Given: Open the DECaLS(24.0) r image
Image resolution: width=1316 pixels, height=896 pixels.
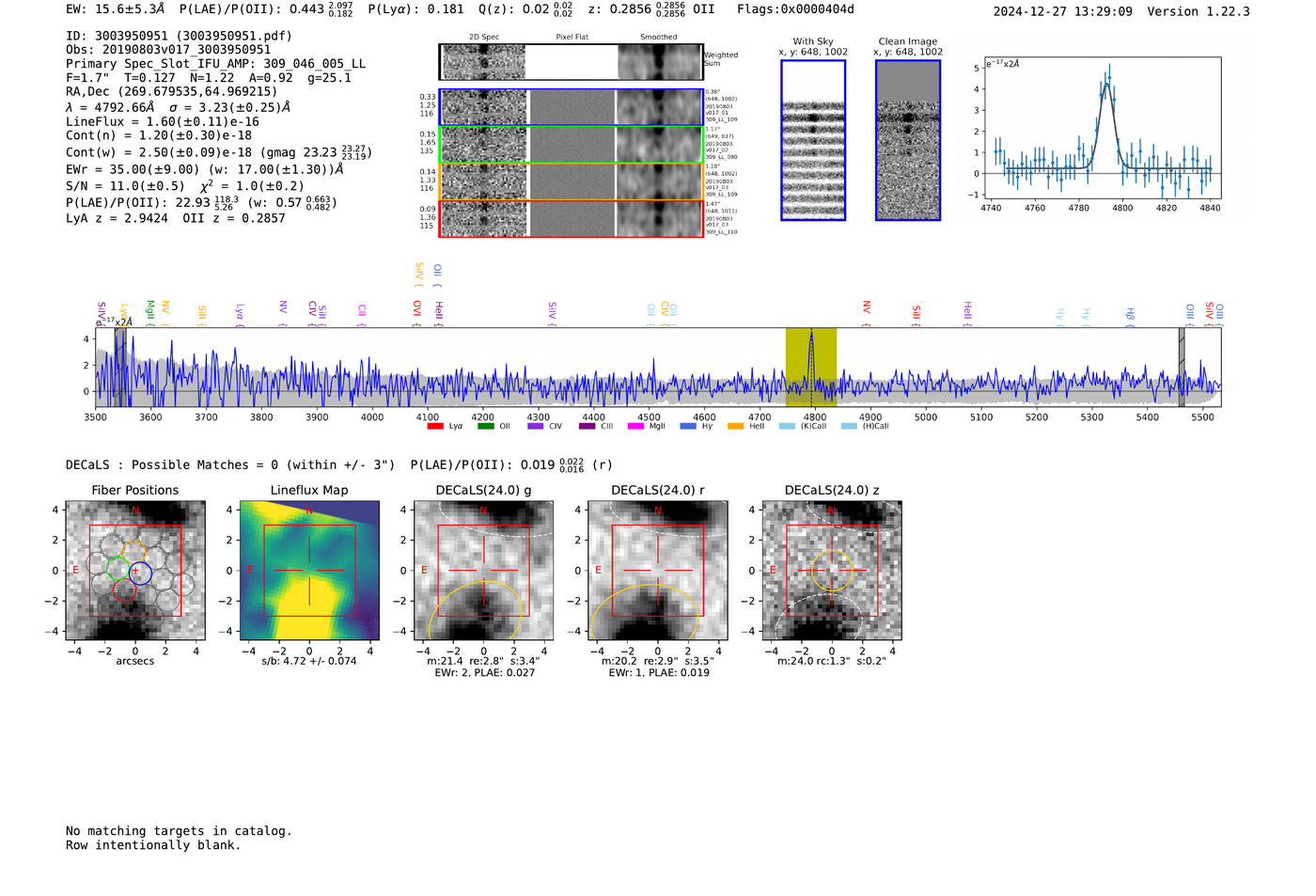Looking at the screenshot, I should point(658,571).
